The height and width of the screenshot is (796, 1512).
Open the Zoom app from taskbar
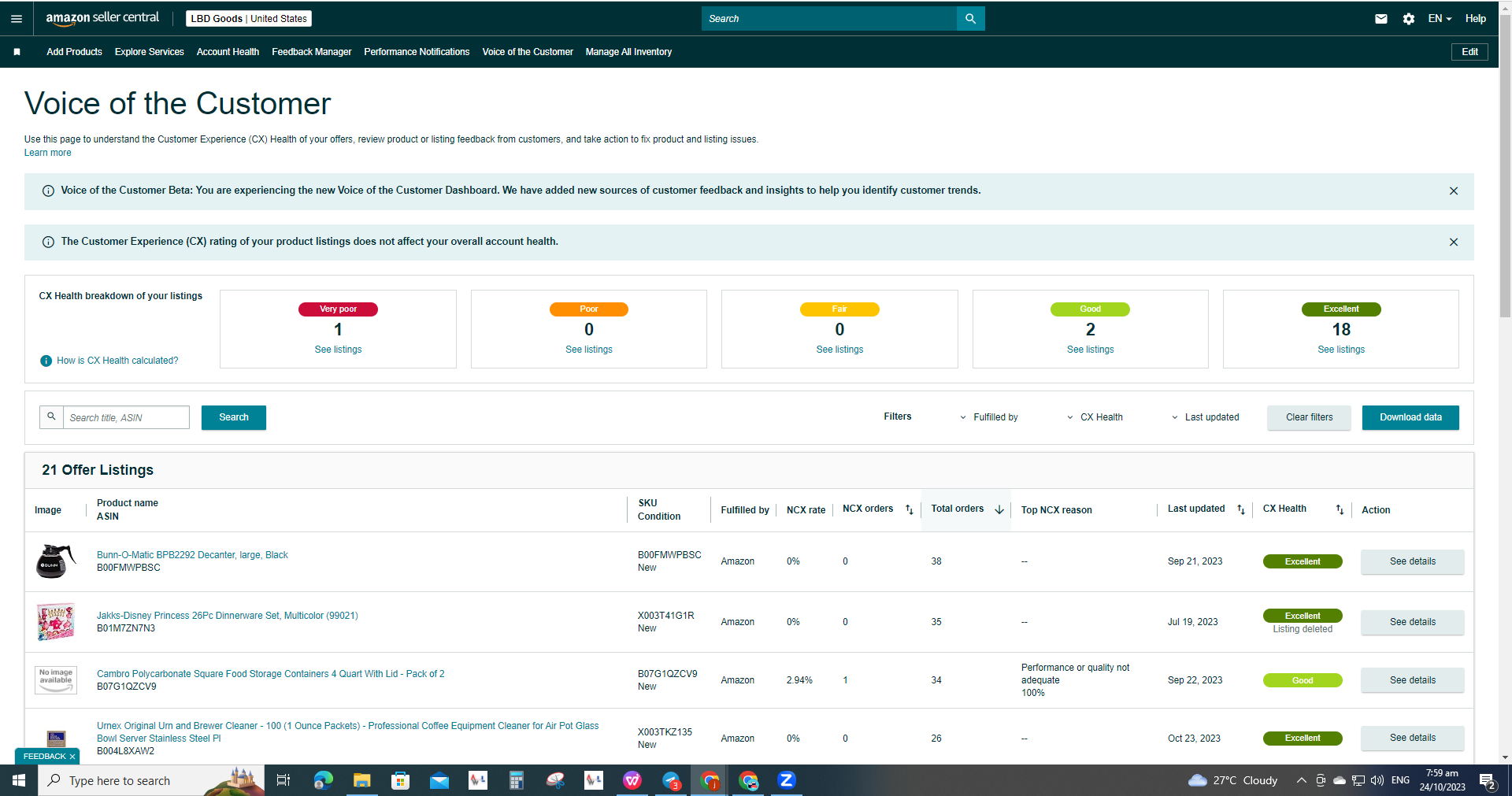coord(786,780)
